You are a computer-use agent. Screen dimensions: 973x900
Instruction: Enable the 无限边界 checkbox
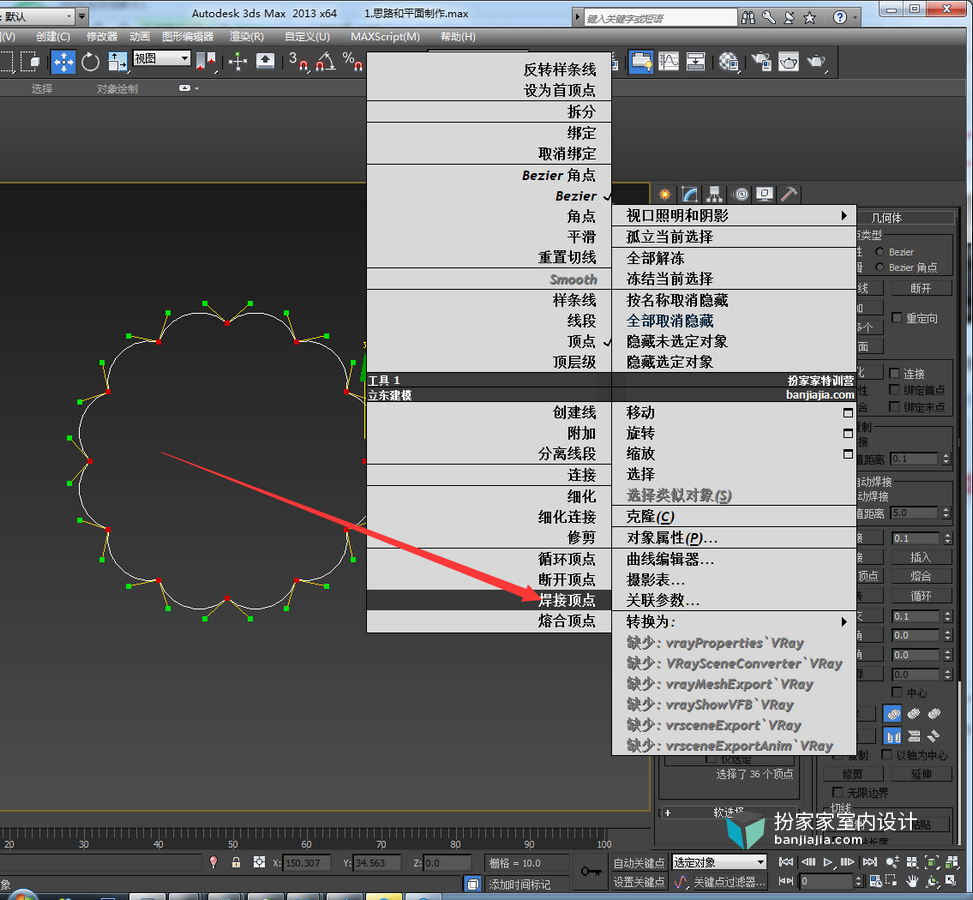[837, 792]
